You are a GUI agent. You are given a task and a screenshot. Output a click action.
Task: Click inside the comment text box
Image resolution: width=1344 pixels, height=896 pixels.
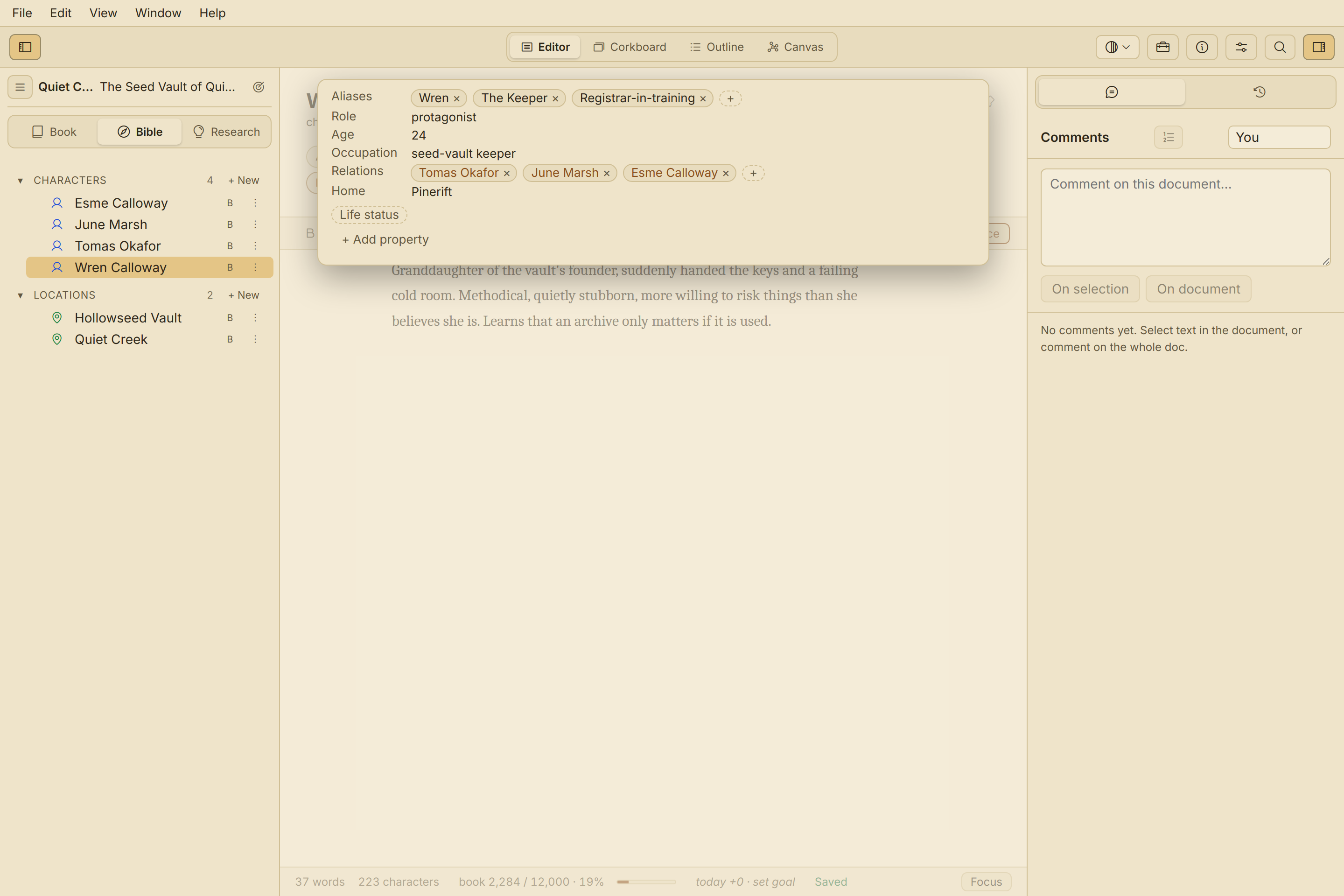tap(1185, 217)
